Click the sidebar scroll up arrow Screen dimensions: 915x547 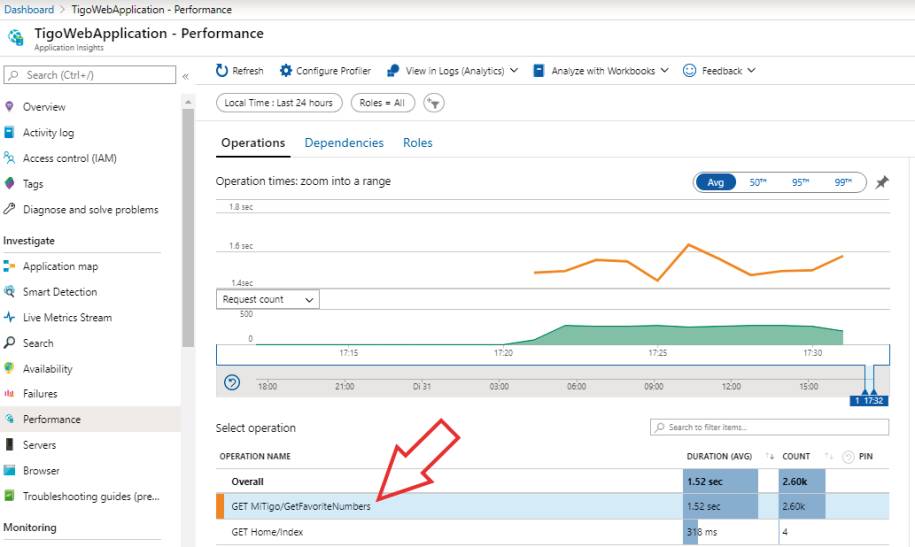(x=188, y=103)
